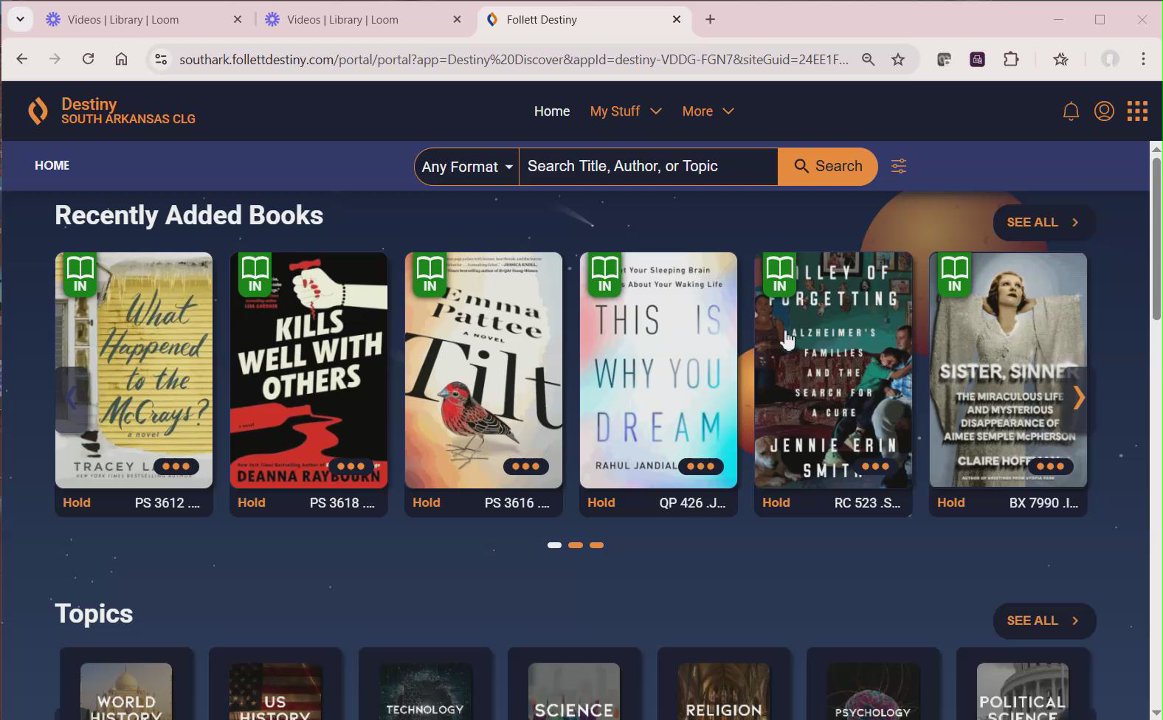Click the HOME breadcrumb

coord(52,165)
